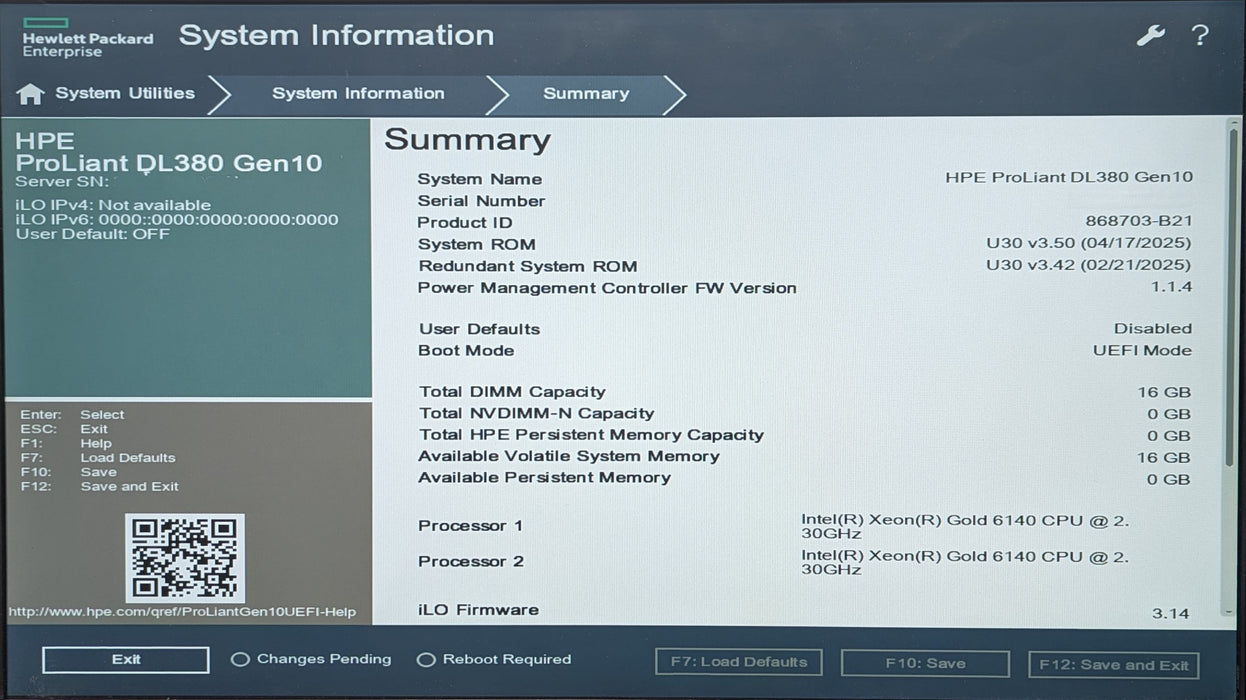Click F10: Save
The image size is (1246, 700).
pyautogui.click(x=925, y=662)
